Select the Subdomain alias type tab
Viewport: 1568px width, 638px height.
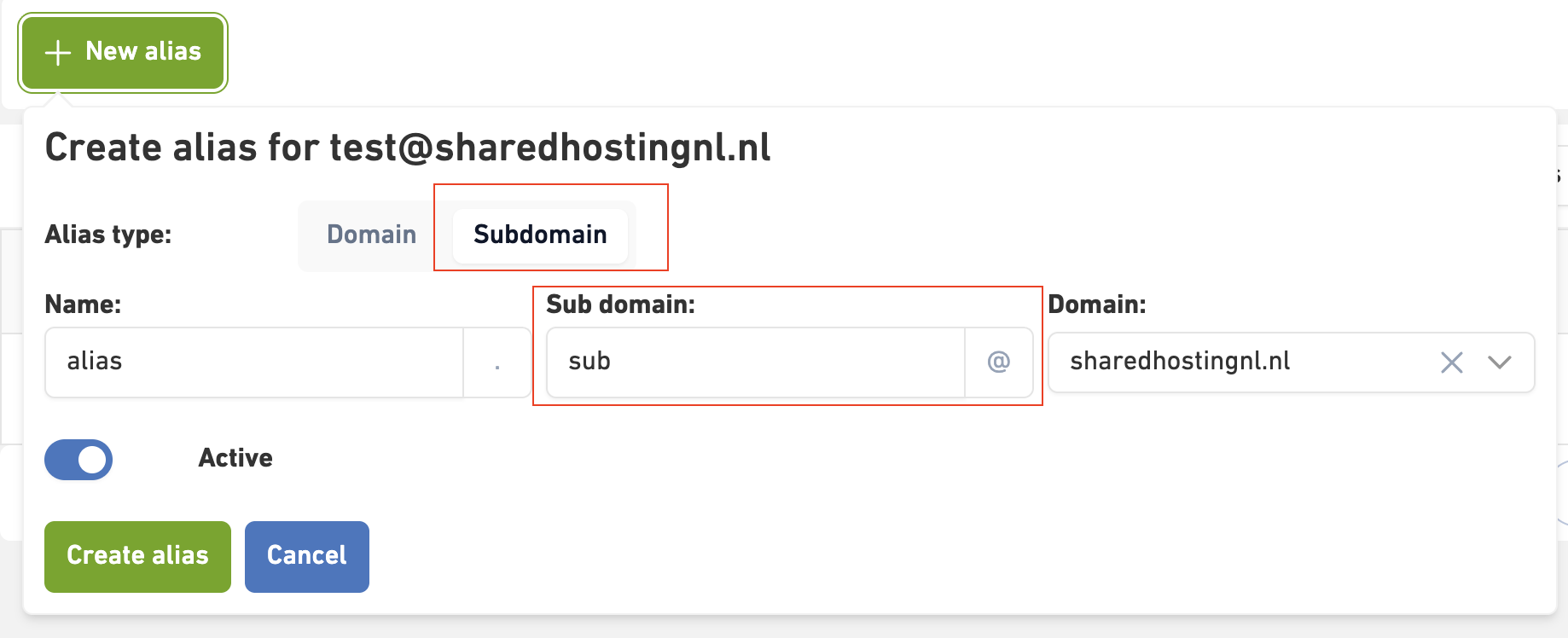point(539,235)
